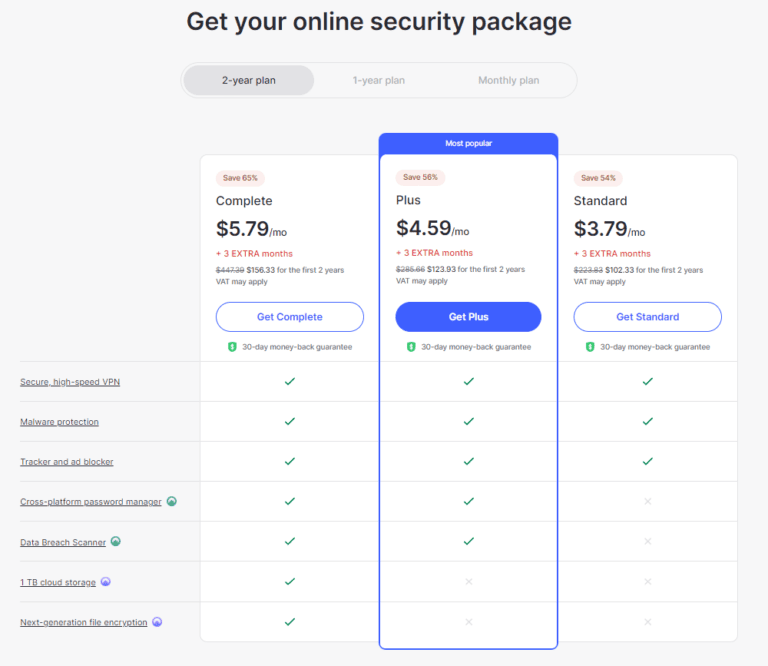Select the 2-year plan option
Image resolution: width=768 pixels, height=666 pixels.
pos(249,80)
